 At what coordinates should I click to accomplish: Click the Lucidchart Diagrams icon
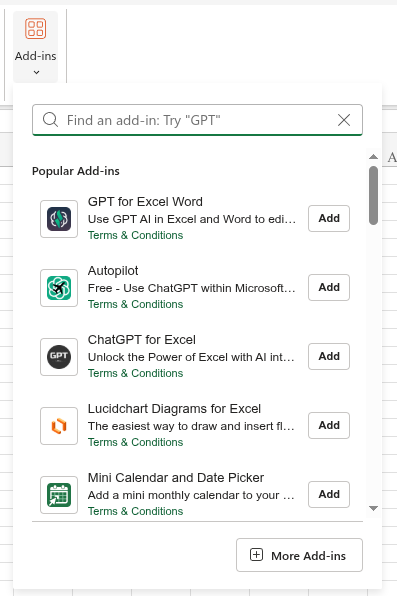(59, 426)
